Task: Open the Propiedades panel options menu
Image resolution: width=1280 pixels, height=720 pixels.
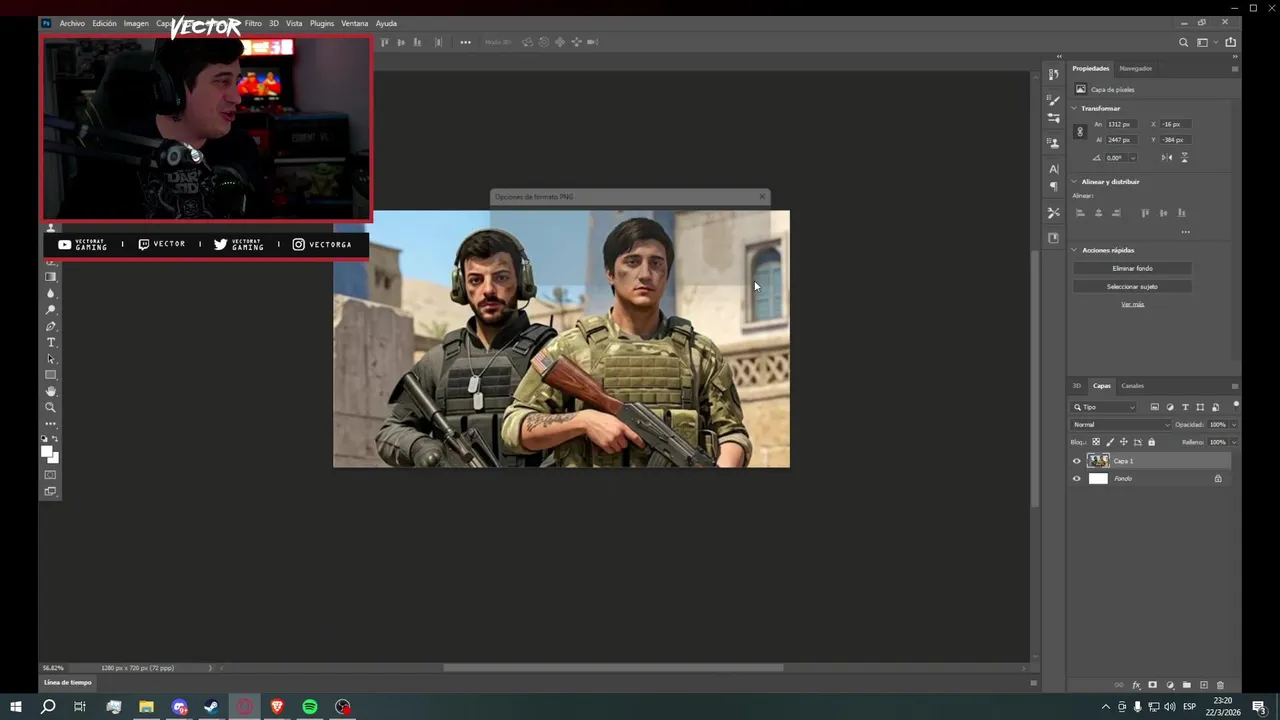Action: click(x=1234, y=69)
